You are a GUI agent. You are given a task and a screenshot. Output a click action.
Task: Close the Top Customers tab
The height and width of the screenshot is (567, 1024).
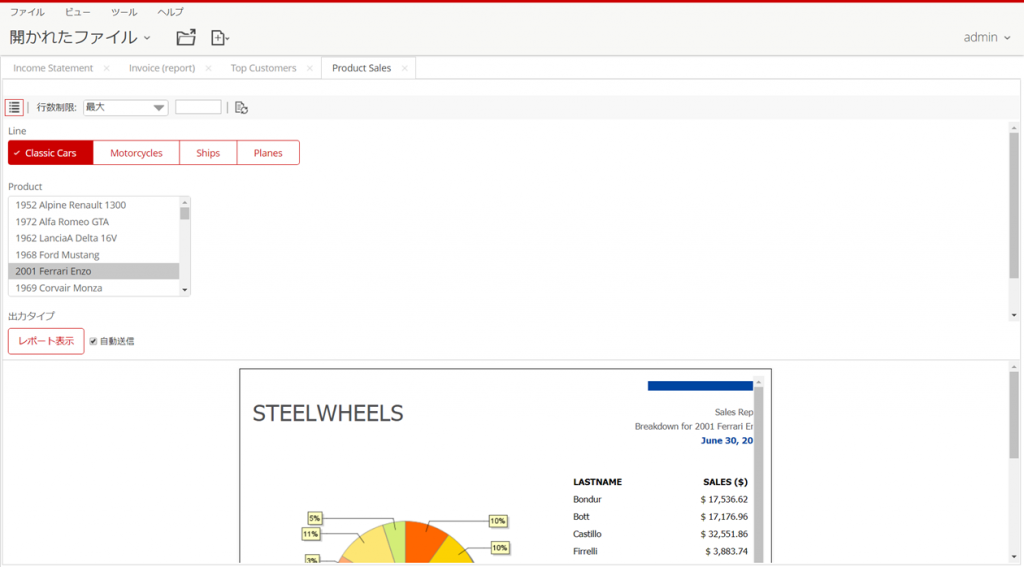[x=310, y=68]
